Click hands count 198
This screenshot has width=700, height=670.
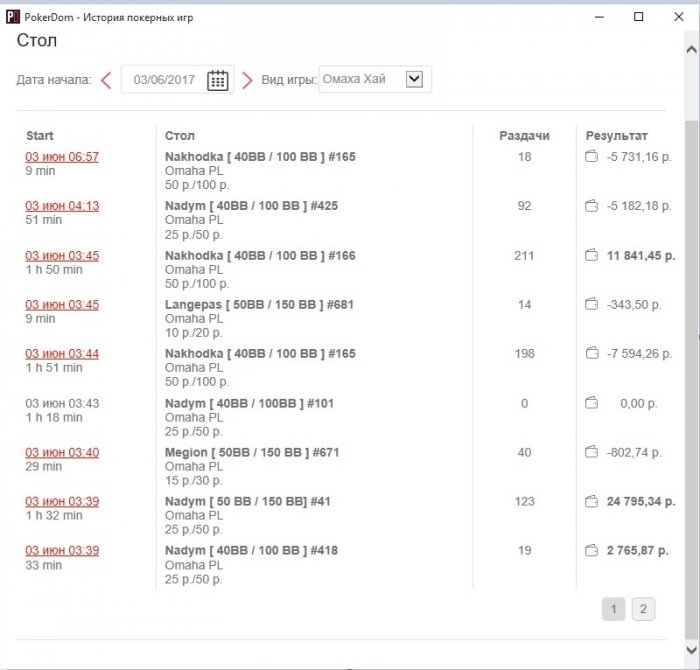point(524,354)
